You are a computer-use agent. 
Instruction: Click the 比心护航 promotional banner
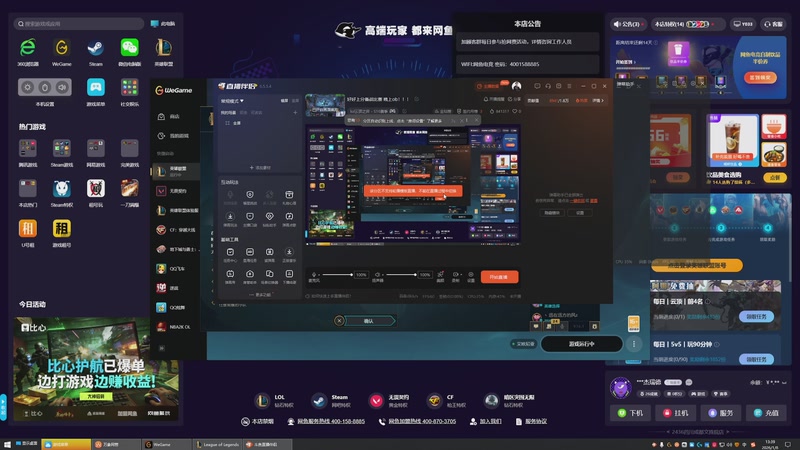tap(96, 369)
